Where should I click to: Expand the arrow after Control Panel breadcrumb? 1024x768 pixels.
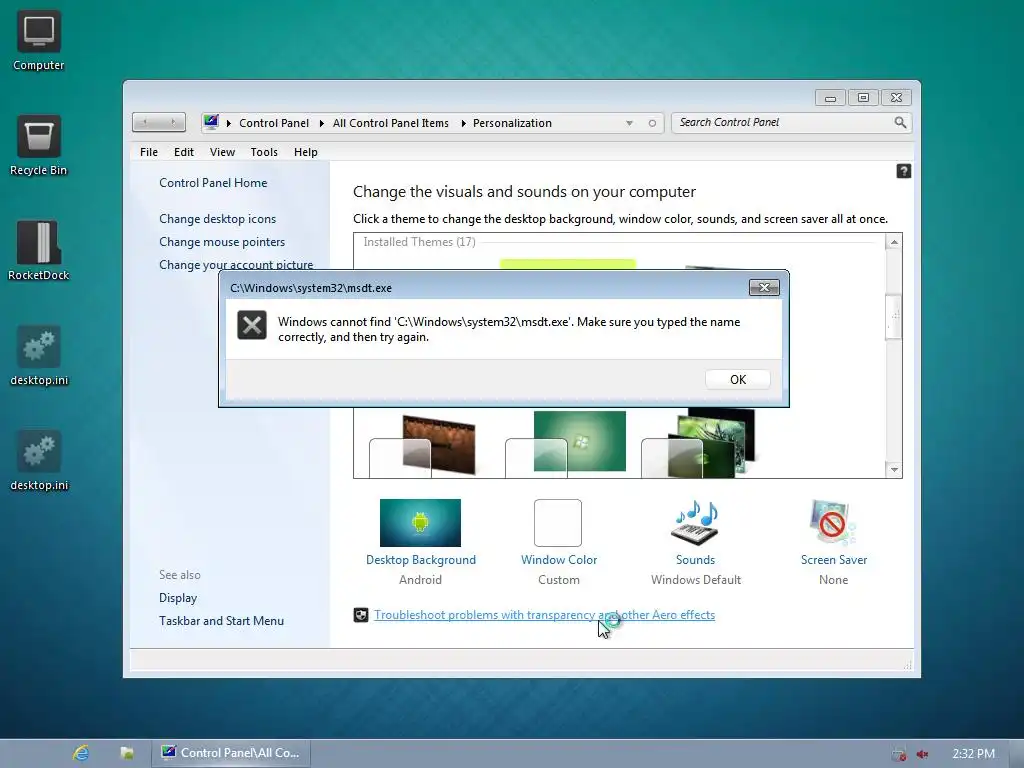pos(321,123)
